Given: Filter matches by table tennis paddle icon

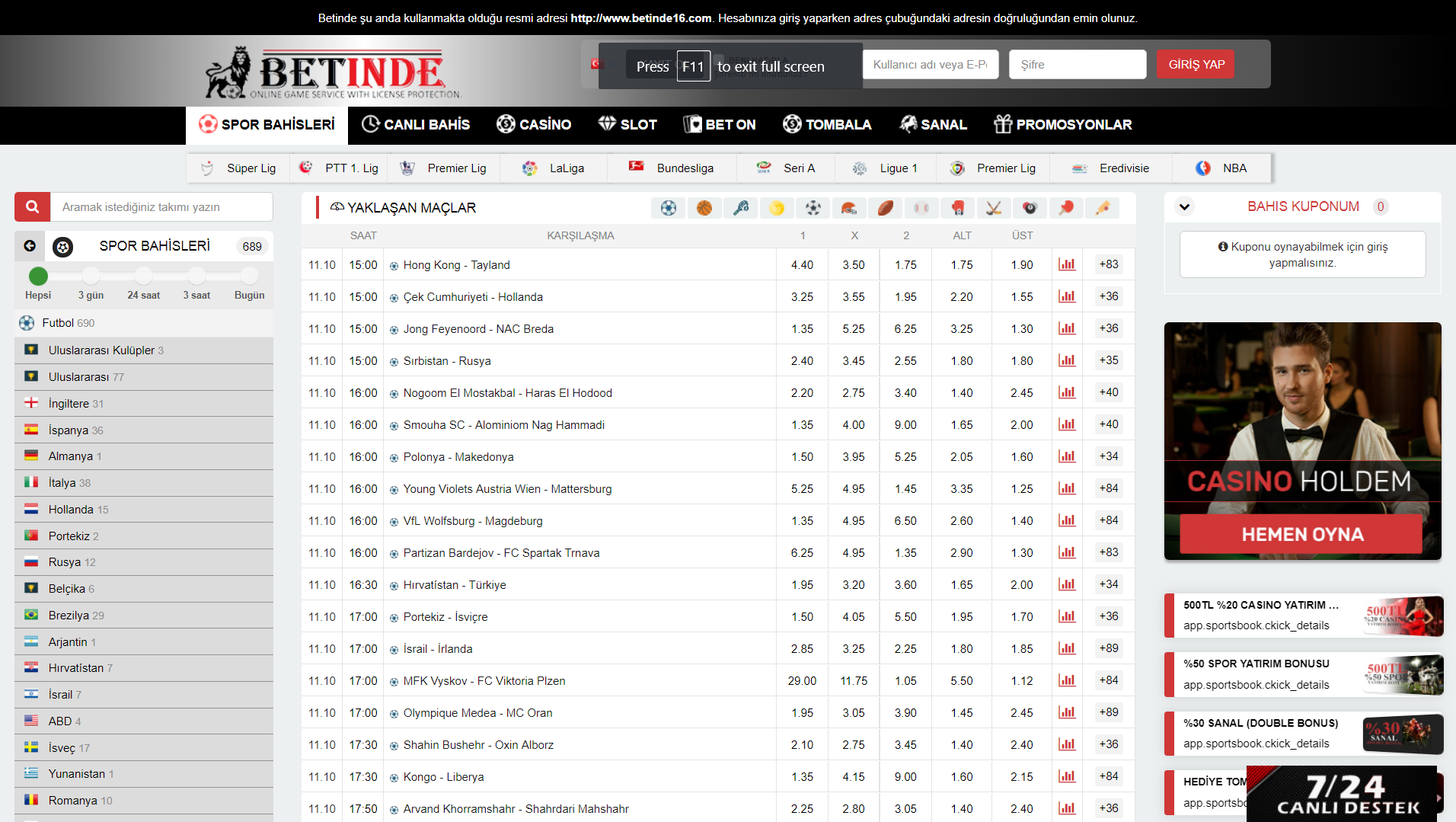Looking at the screenshot, I should point(1066,208).
